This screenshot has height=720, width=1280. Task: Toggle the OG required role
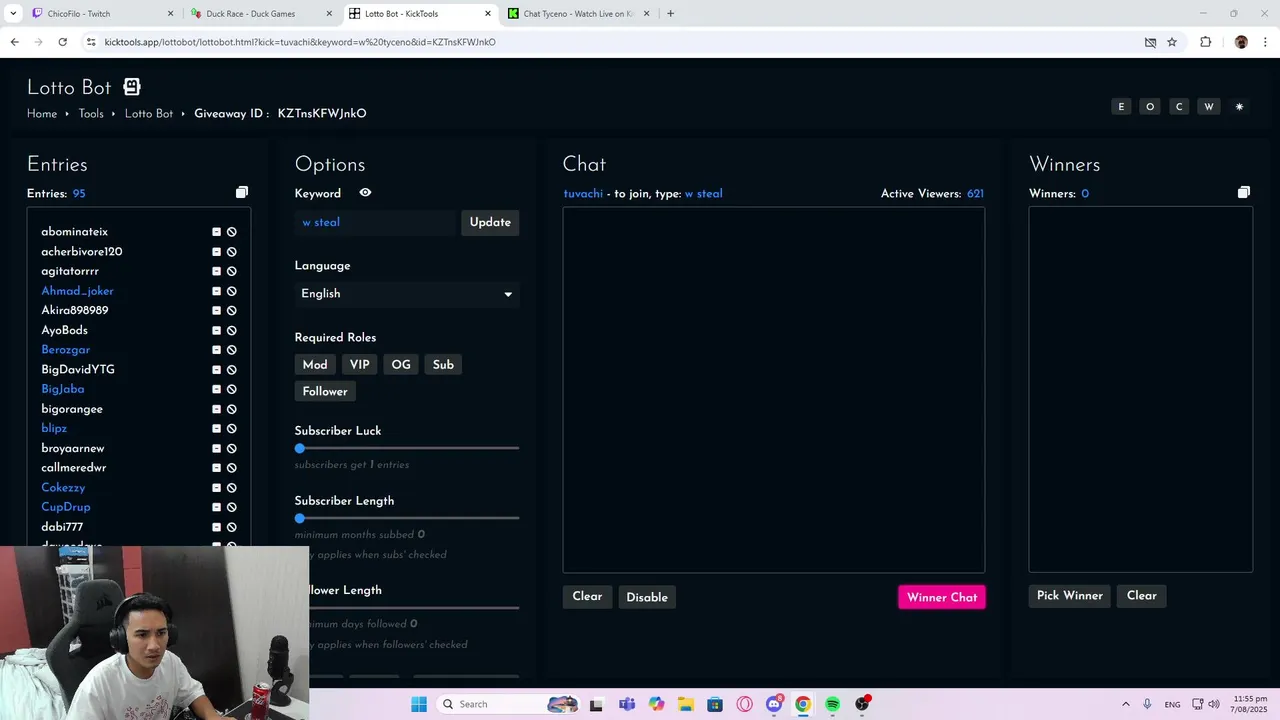(x=401, y=365)
